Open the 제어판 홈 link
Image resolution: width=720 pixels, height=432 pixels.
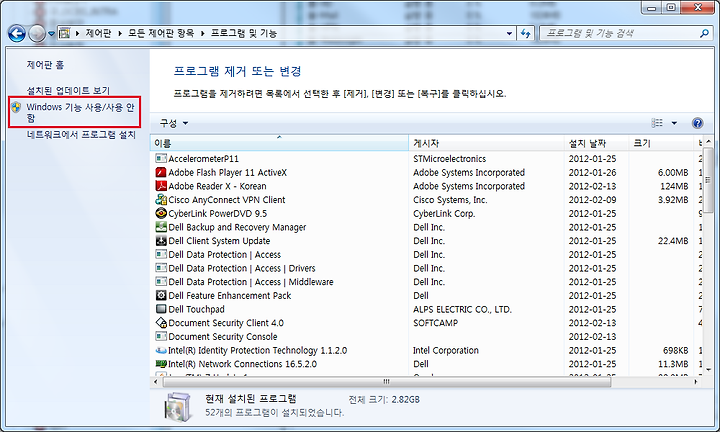[x=45, y=65]
